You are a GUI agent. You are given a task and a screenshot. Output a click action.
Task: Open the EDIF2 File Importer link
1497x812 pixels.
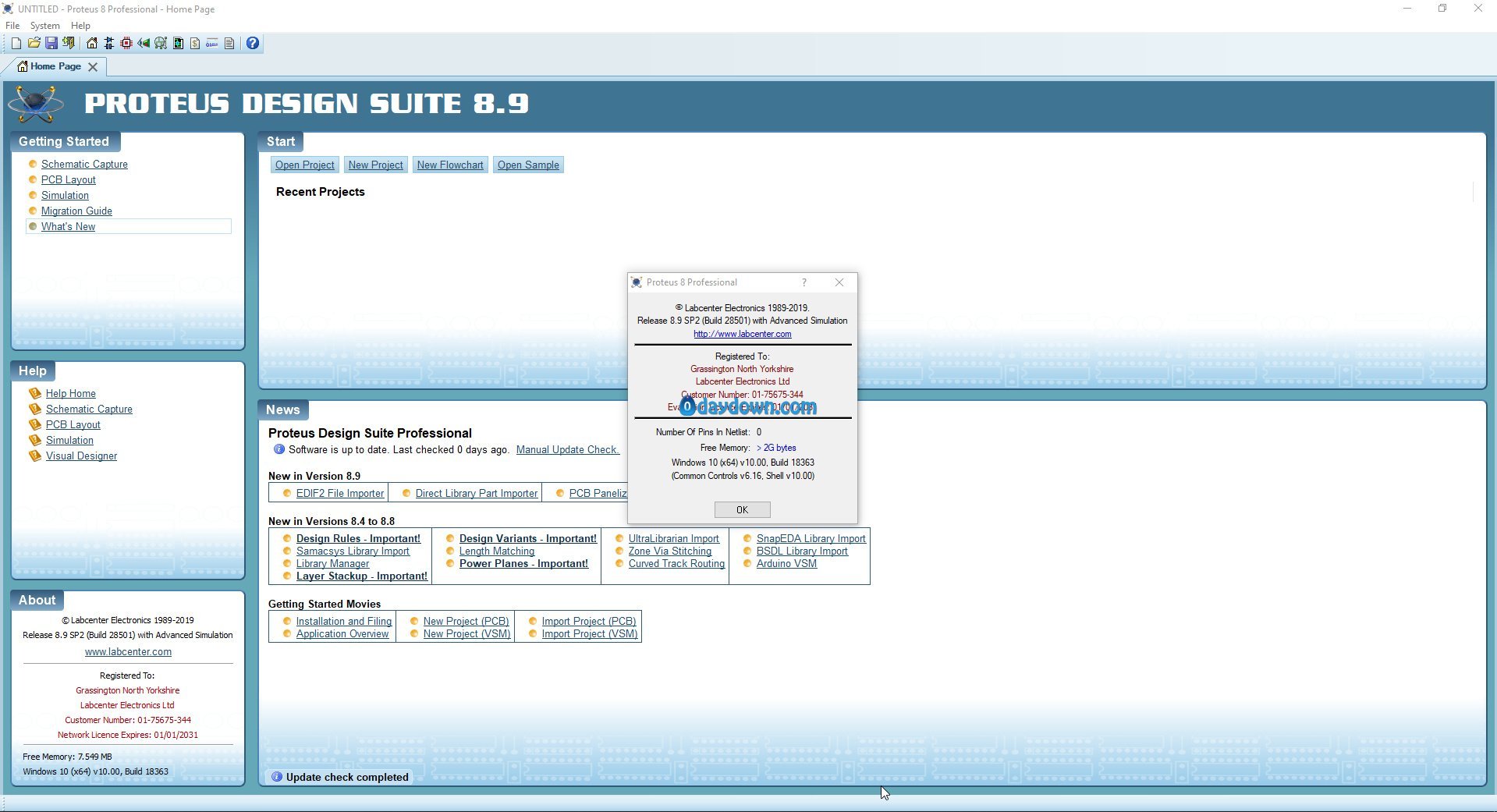click(x=340, y=494)
